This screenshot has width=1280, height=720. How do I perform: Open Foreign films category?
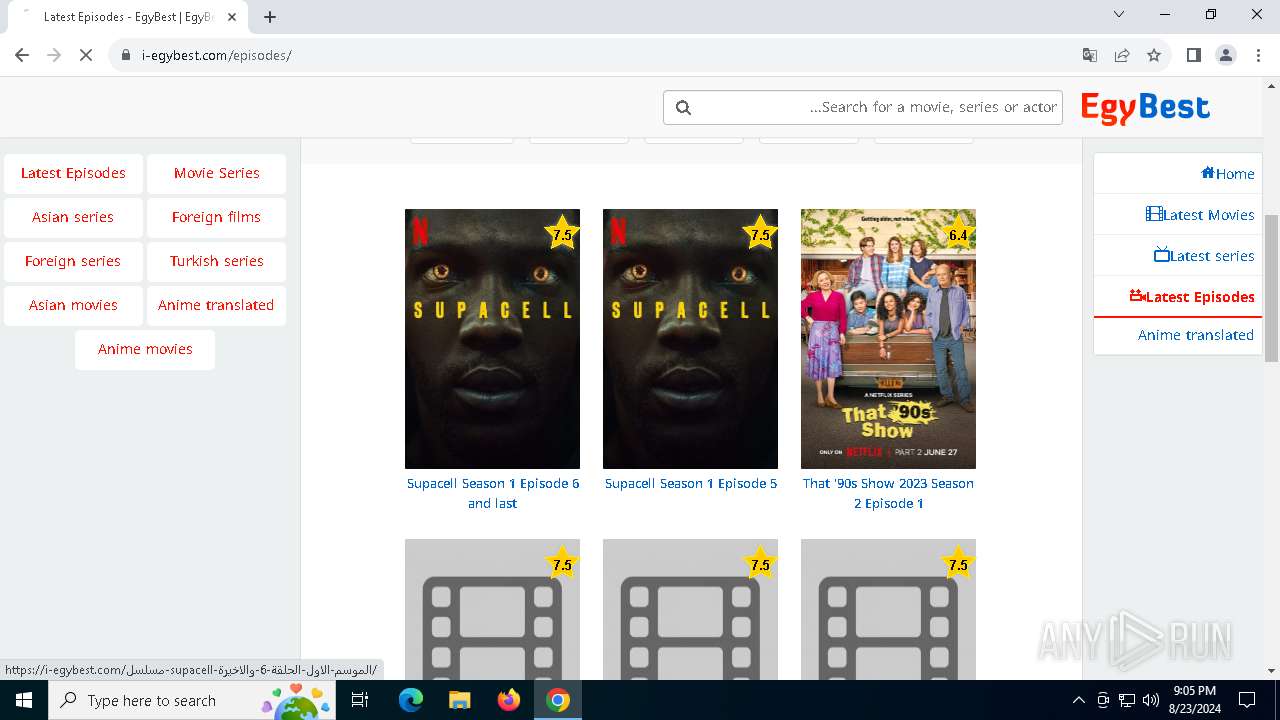216,217
